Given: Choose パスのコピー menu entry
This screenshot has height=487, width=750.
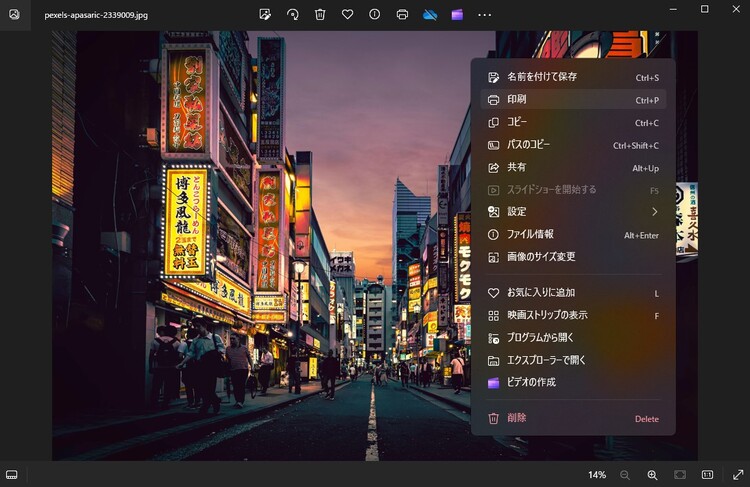Looking at the screenshot, I should pos(573,145).
